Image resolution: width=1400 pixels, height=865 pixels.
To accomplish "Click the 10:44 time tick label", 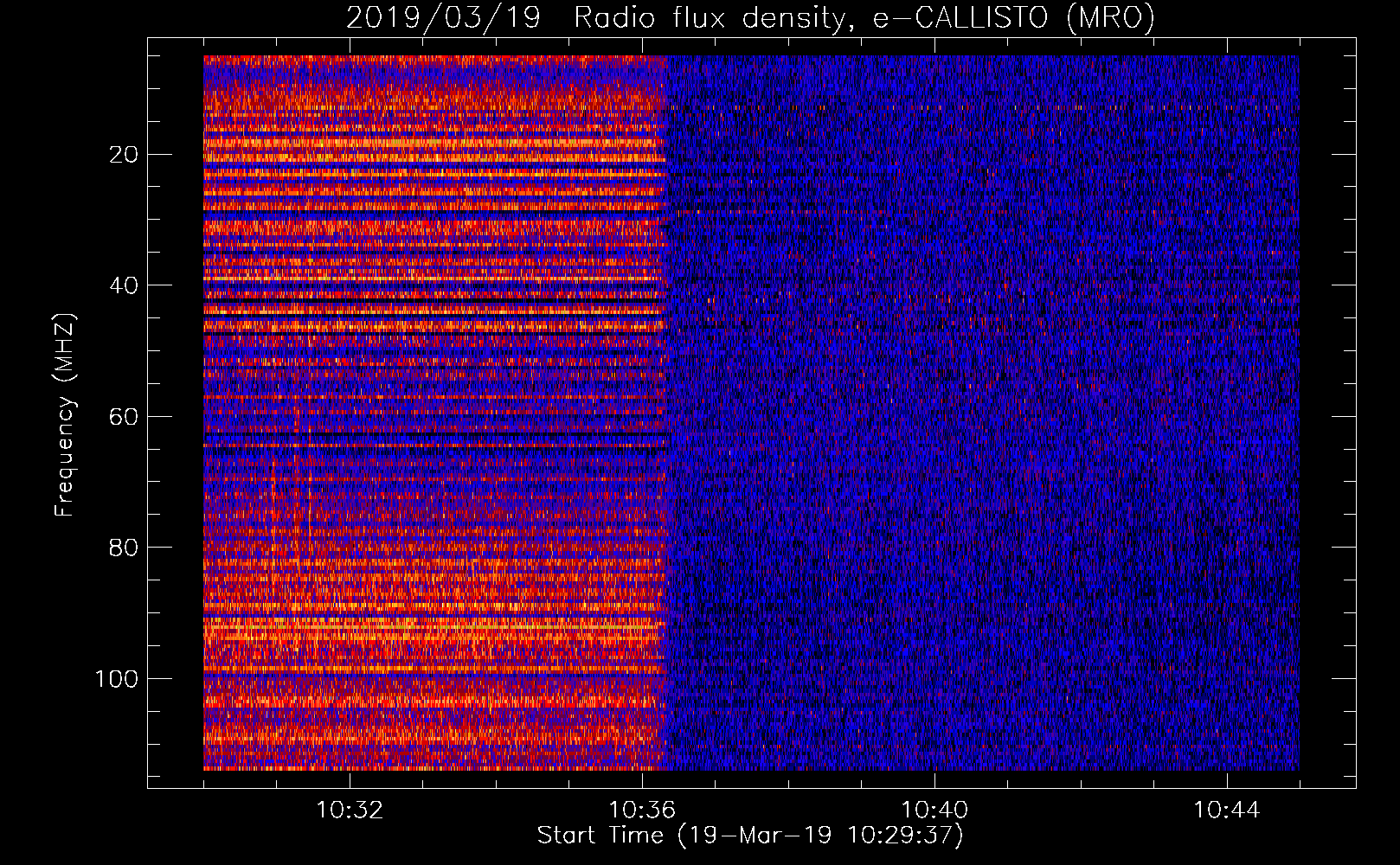I will point(1227,811).
